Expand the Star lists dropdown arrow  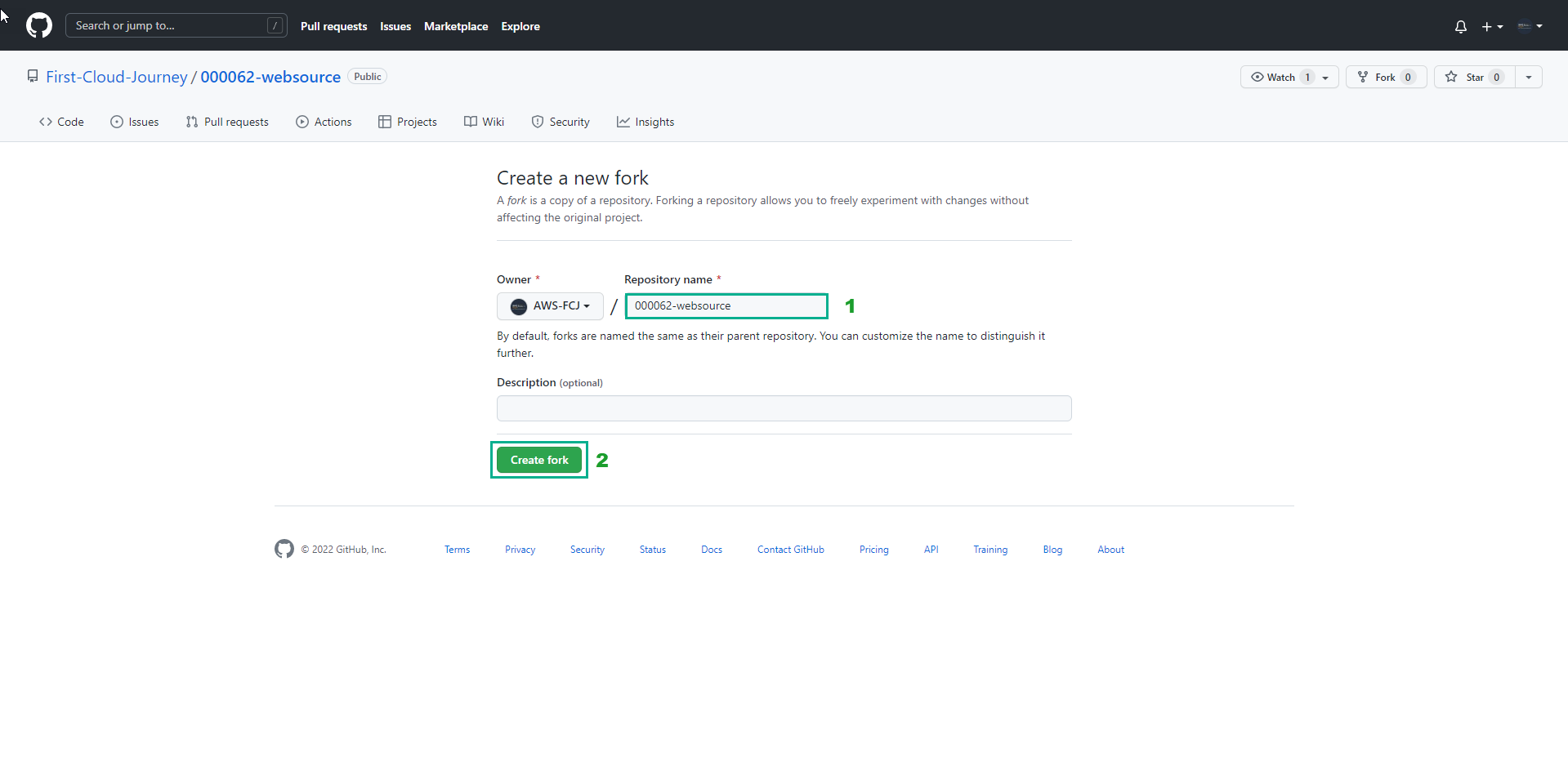click(1529, 77)
